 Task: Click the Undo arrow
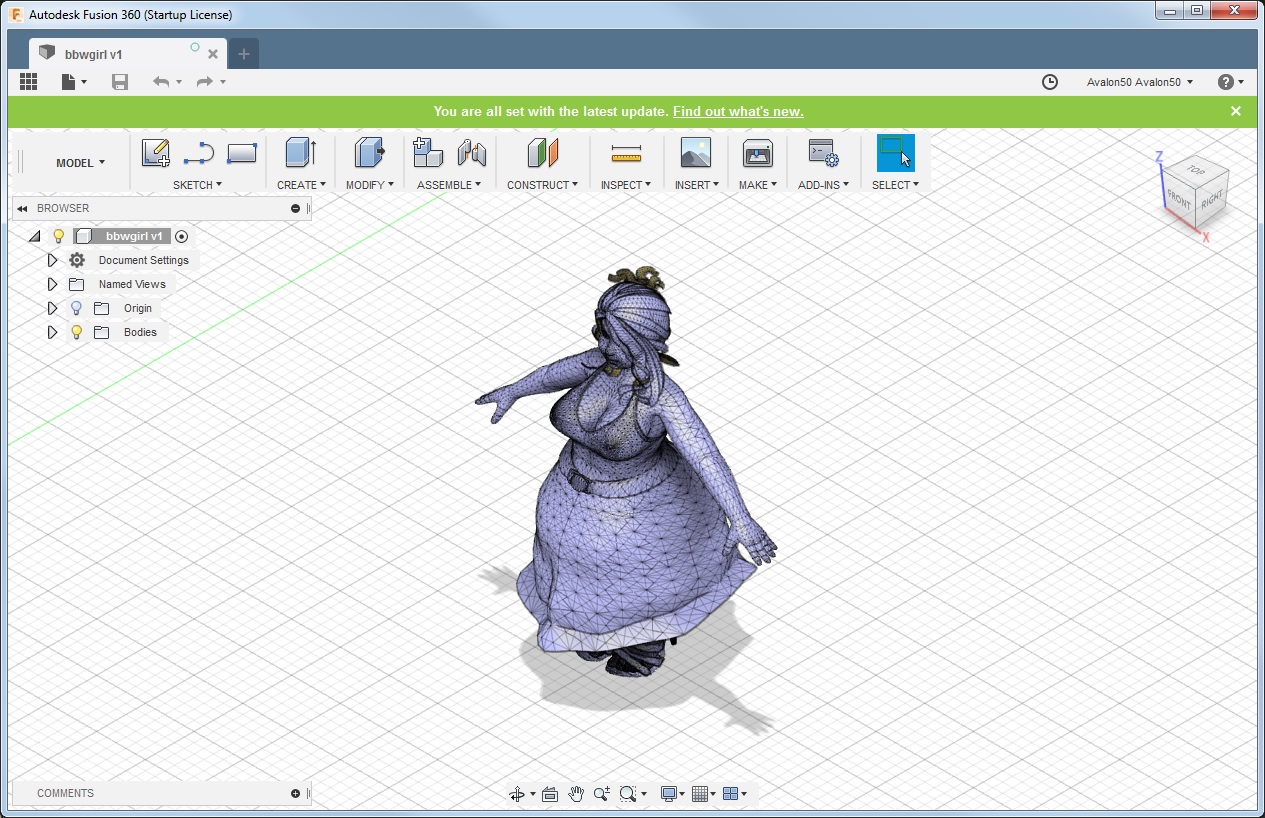[161, 82]
